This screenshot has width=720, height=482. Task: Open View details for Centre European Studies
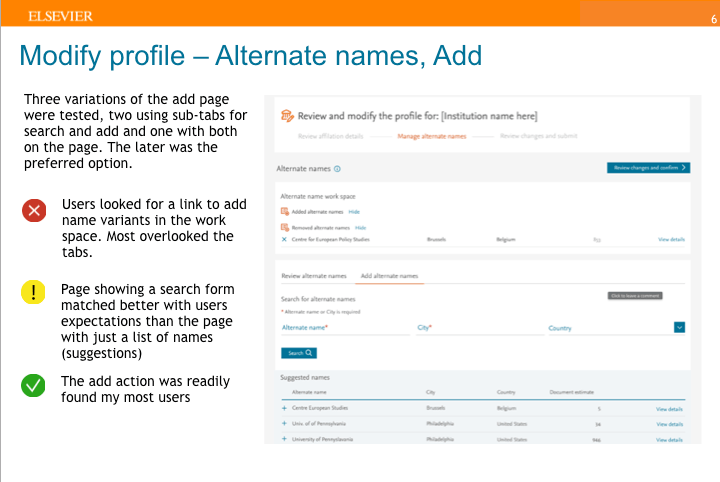669,409
